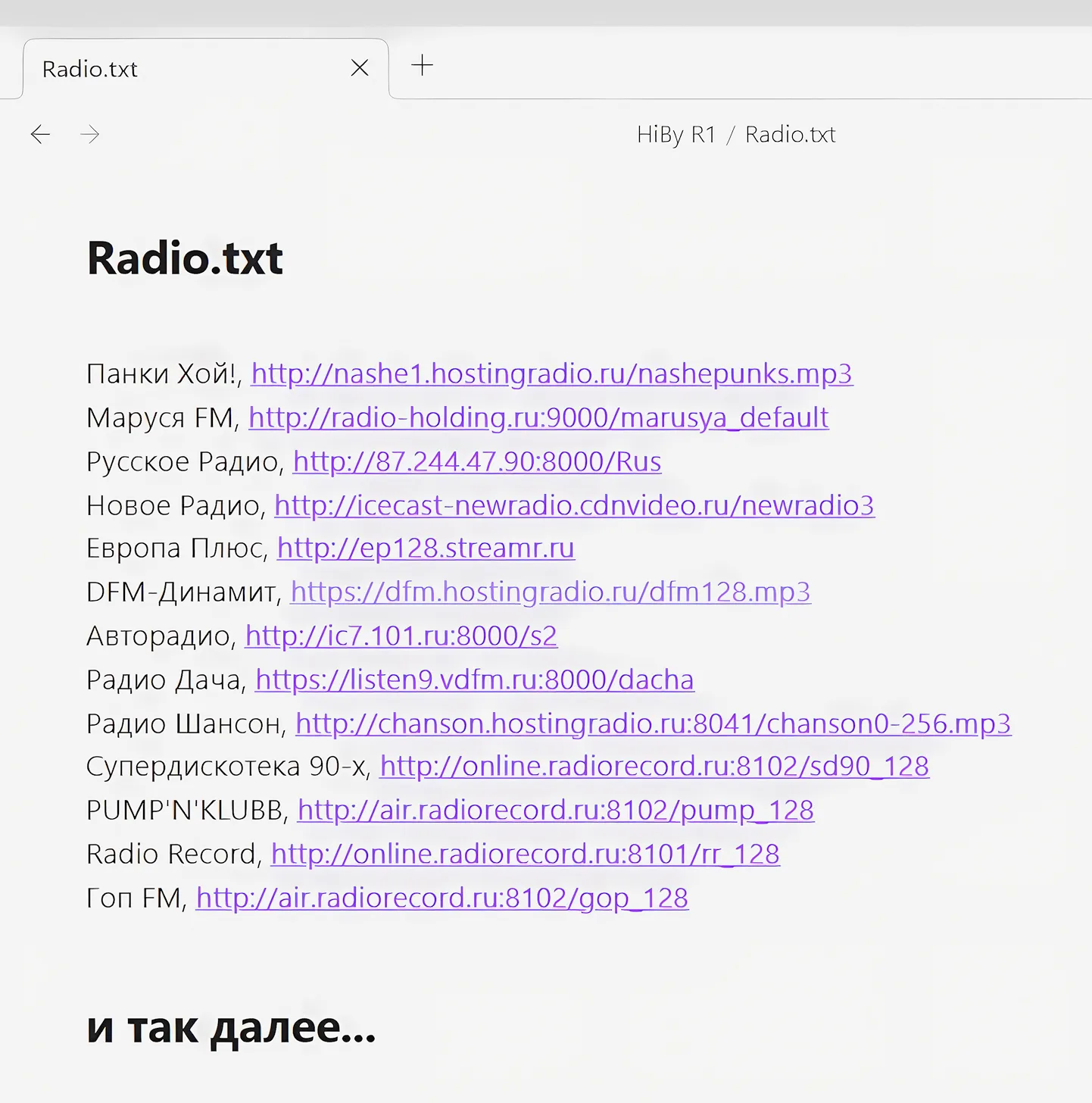This screenshot has height=1103, width=1092.
Task: Go forward with the right arrow
Action: 90,135
